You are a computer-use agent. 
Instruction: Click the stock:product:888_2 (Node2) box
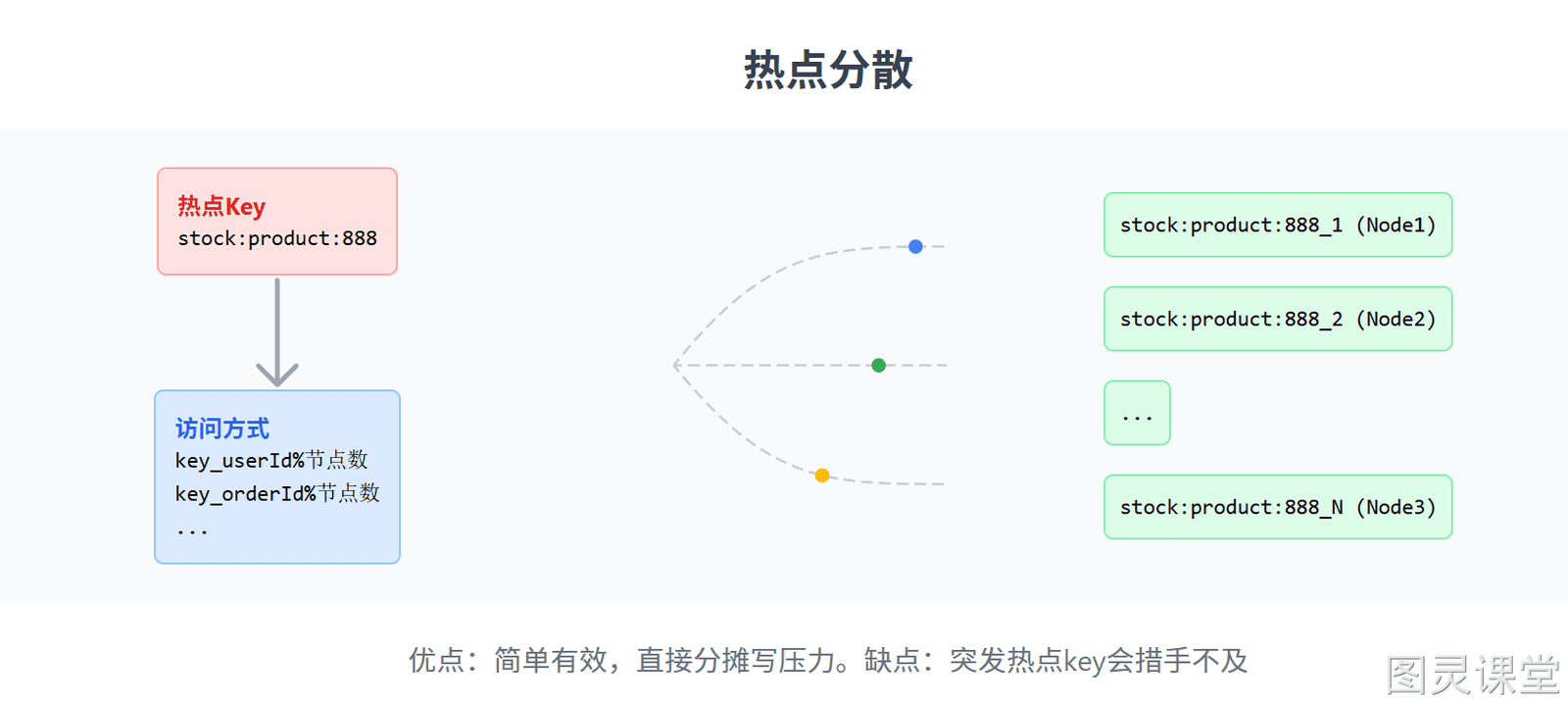[x=1278, y=319]
